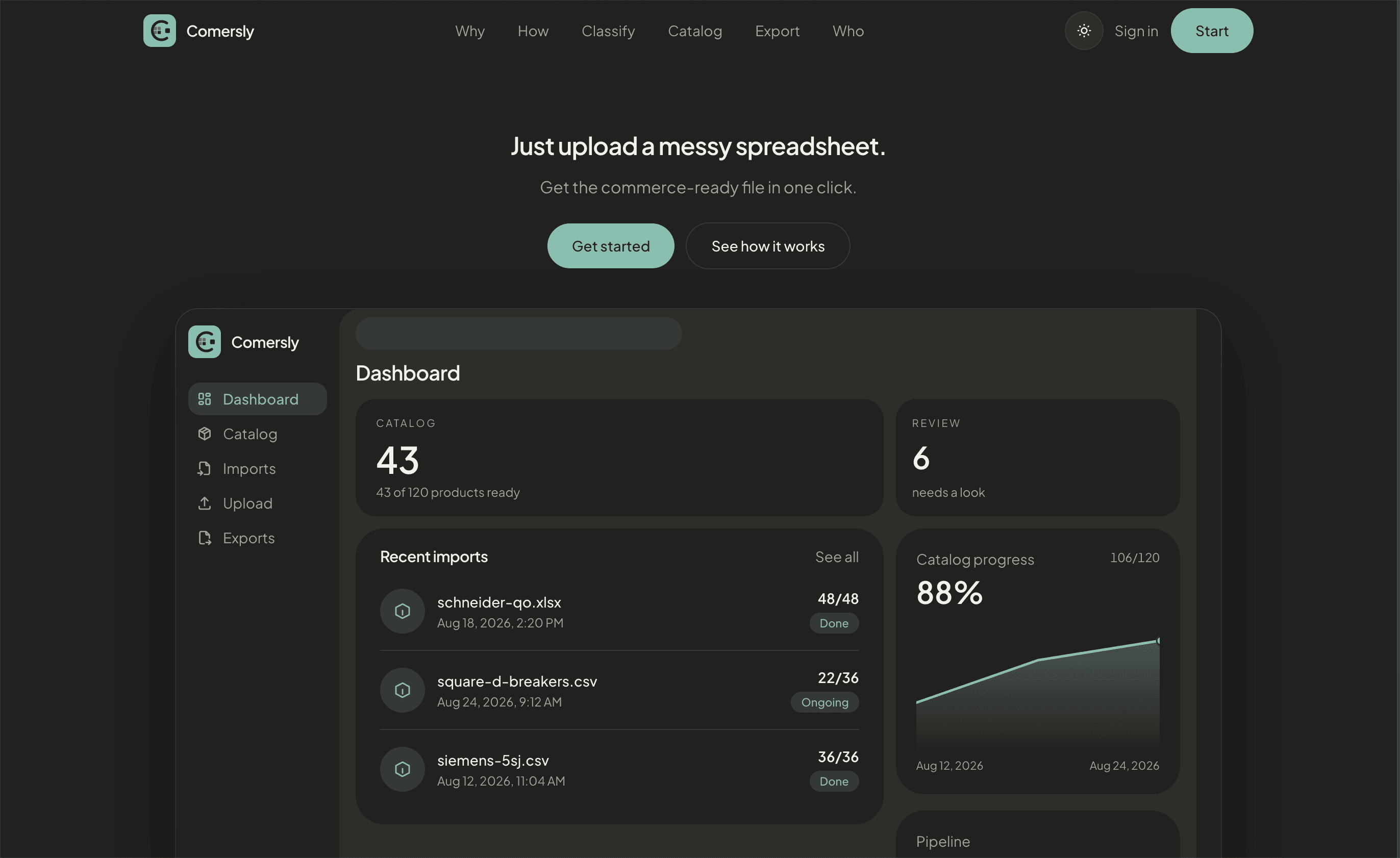
Task: Click the Aug 24, 2026, 9:12 AM timestamp
Action: click(499, 702)
